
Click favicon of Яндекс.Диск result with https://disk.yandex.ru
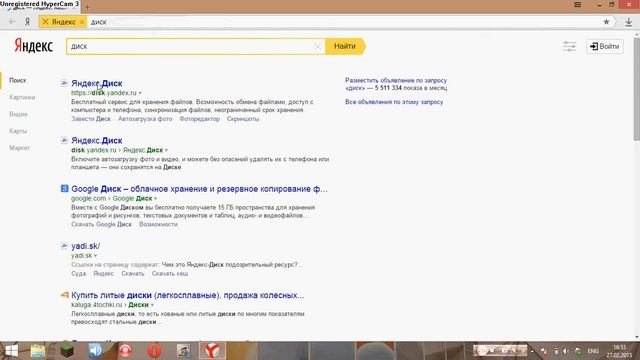click(x=64, y=83)
